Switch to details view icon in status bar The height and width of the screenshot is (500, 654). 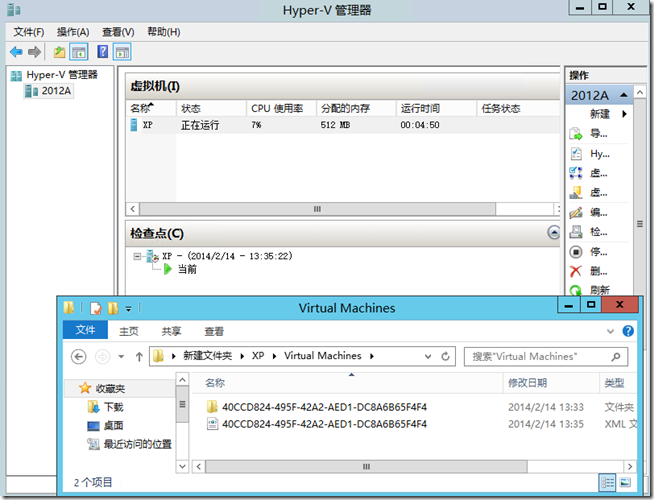tap(607, 483)
